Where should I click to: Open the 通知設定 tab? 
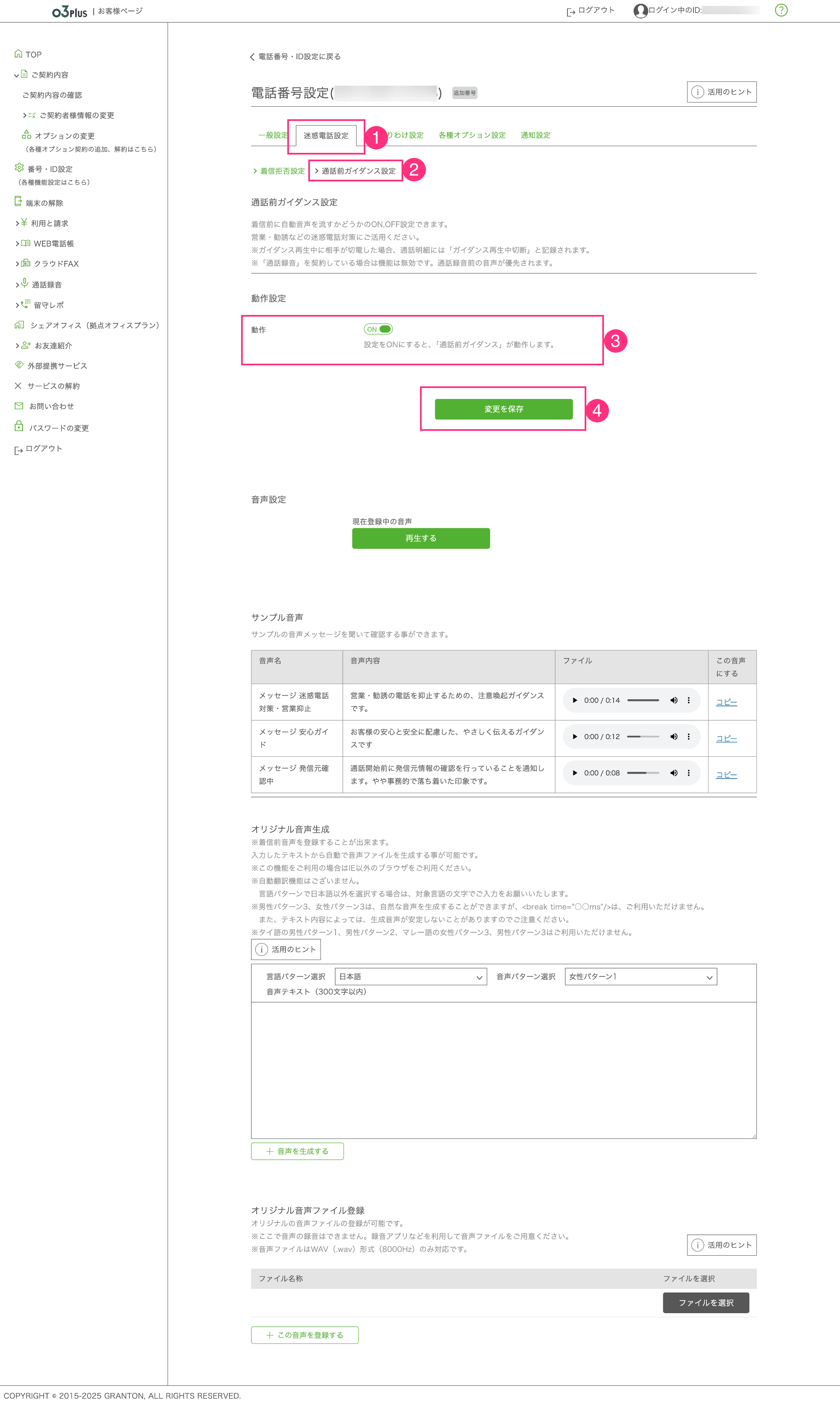(x=535, y=135)
